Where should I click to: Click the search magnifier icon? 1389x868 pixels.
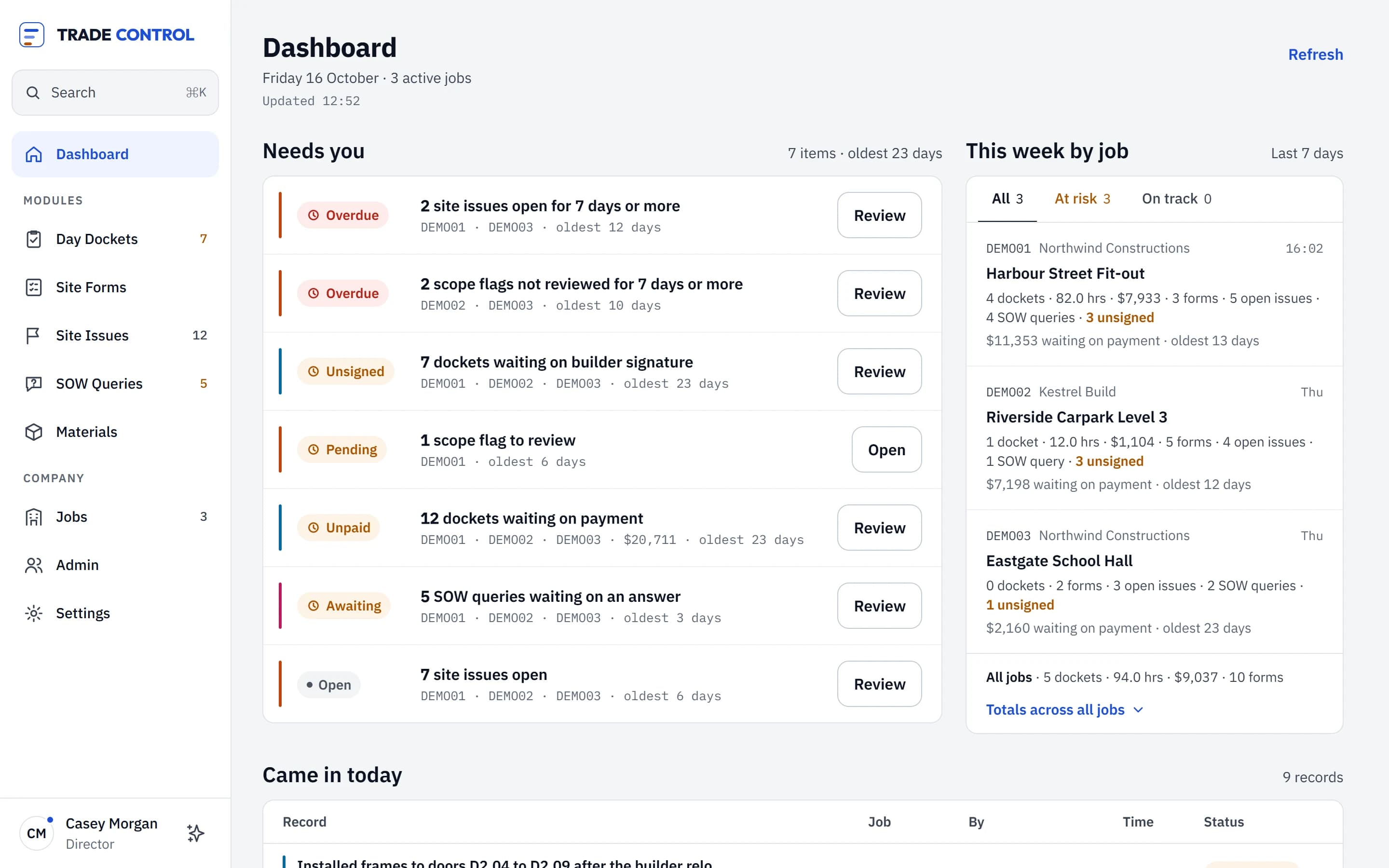[x=33, y=93]
